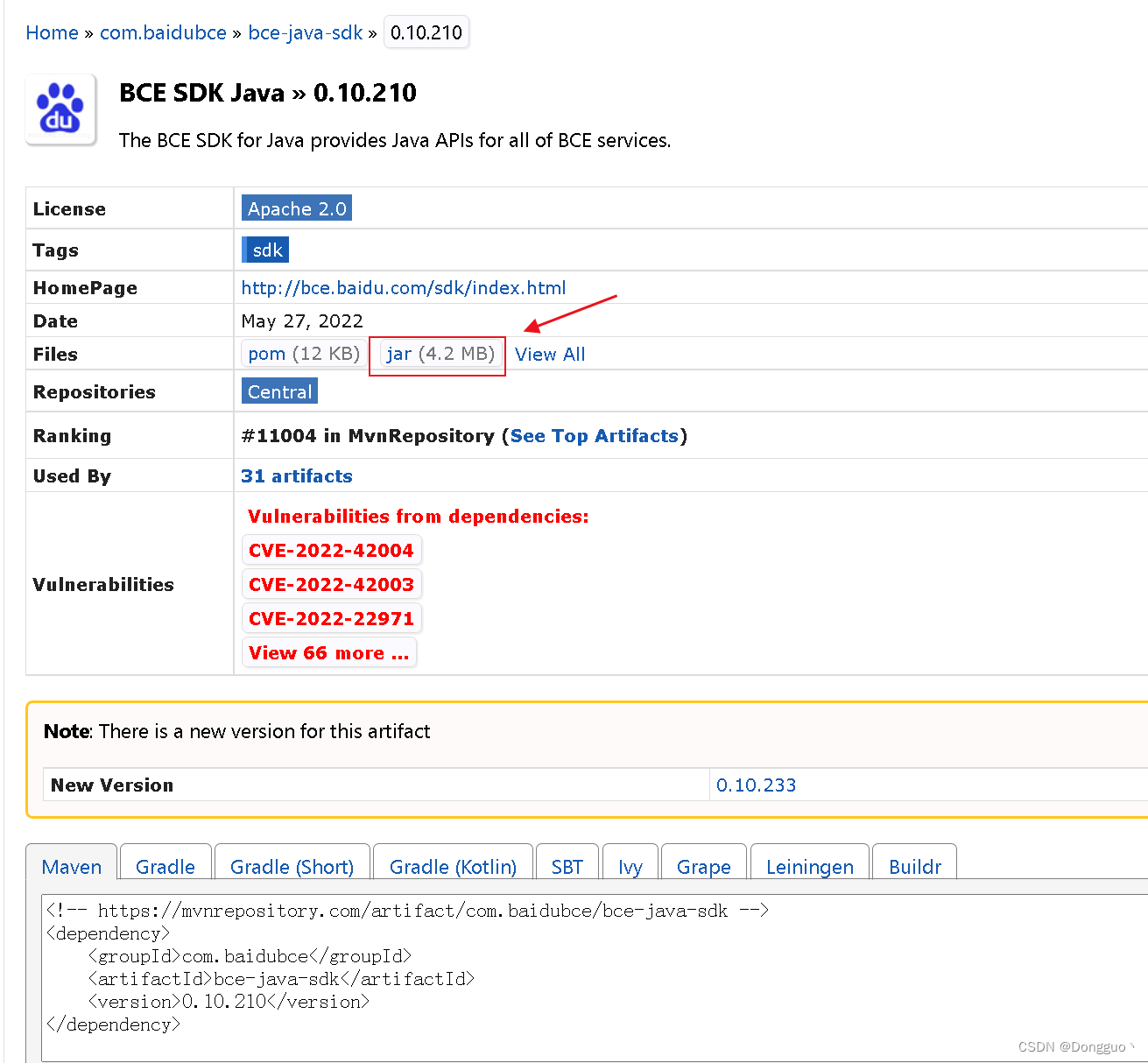1148x1063 pixels.
Task: Click the Apache 2.0 license badge
Action: pyautogui.click(x=297, y=208)
